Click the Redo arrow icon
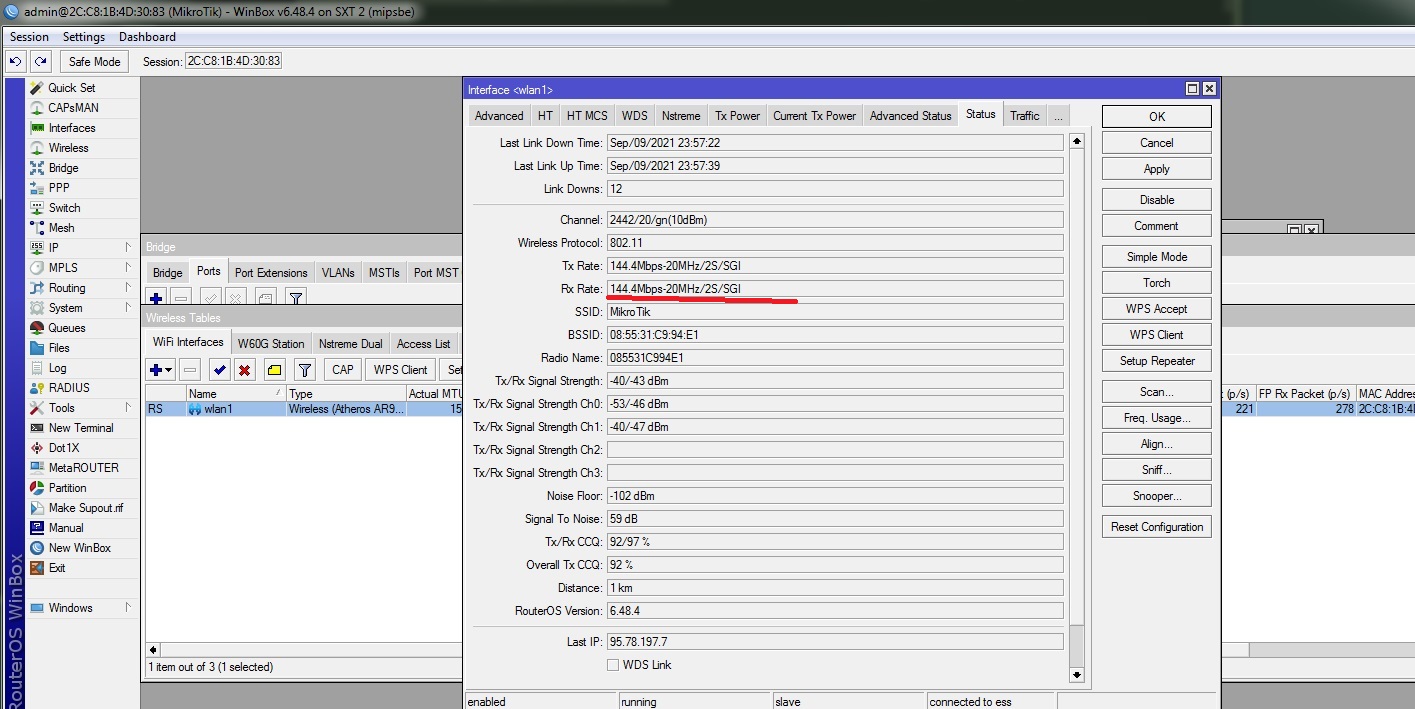The width and height of the screenshot is (1415, 709). click(39, 61)
